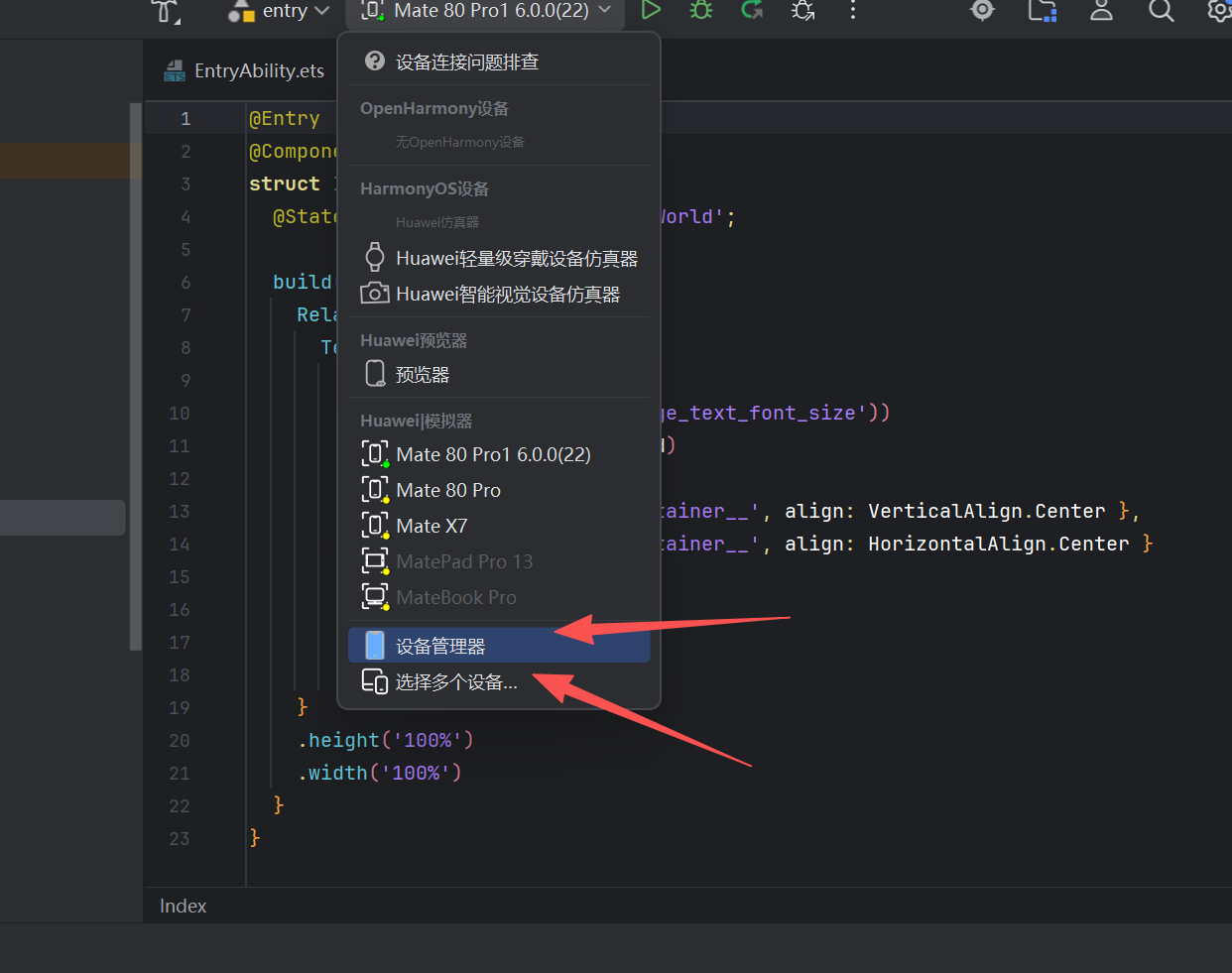Open the vertical three-dots more menu
Screen dimensions: 1232x973
pos(853,10)
